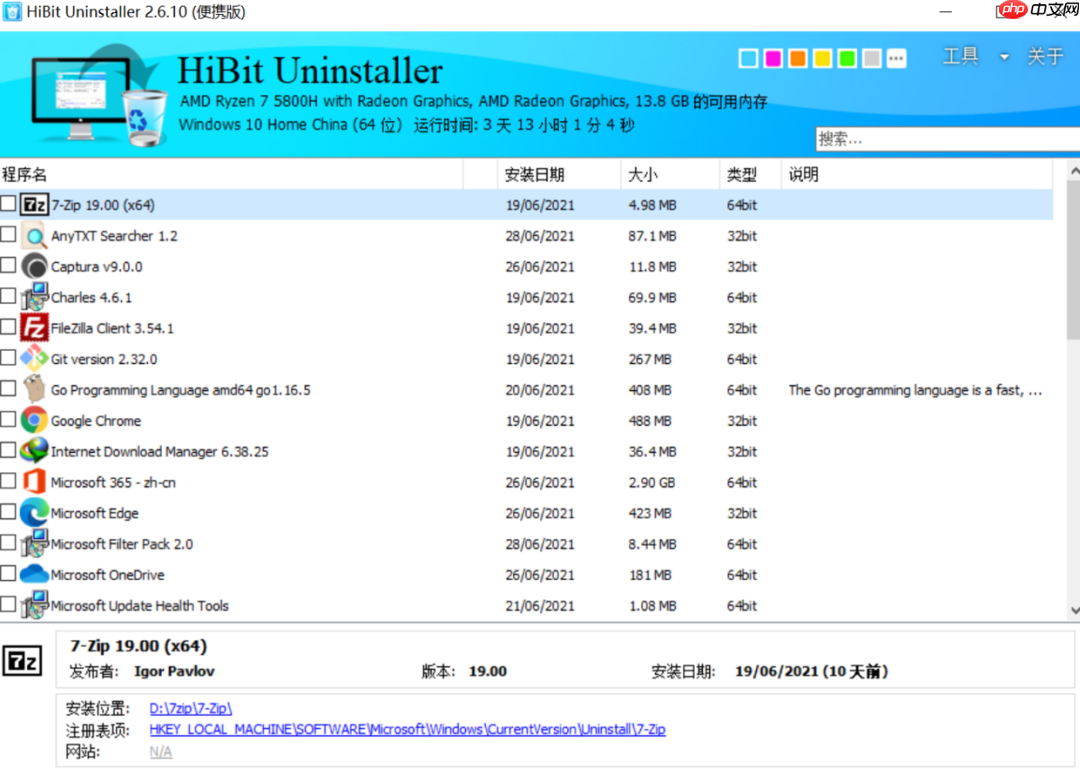Open the 7-Zip registry key link
The width and height of the screenshot is (1080, 769).
tap(406, 729)
